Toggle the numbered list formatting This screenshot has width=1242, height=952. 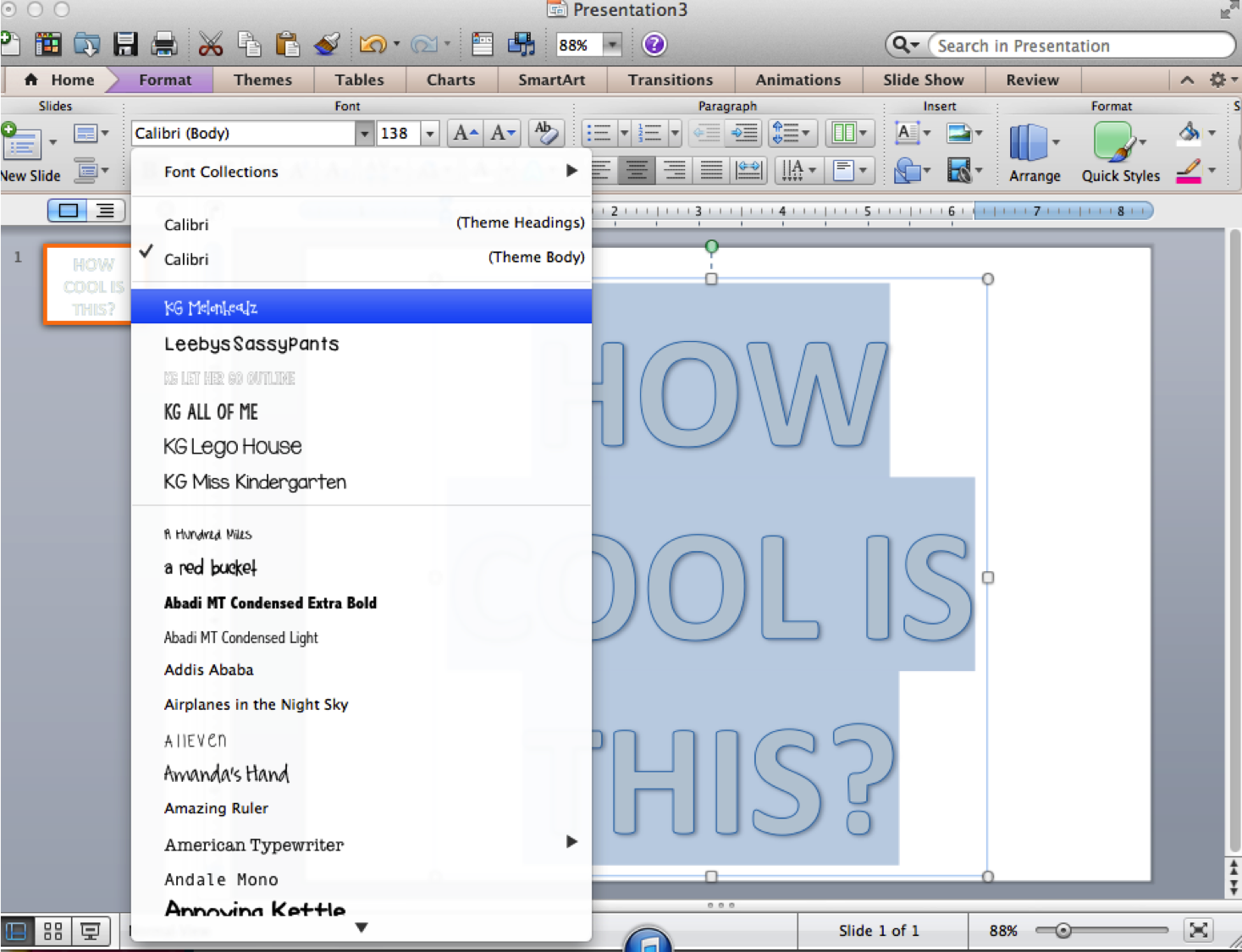(651, 133)
